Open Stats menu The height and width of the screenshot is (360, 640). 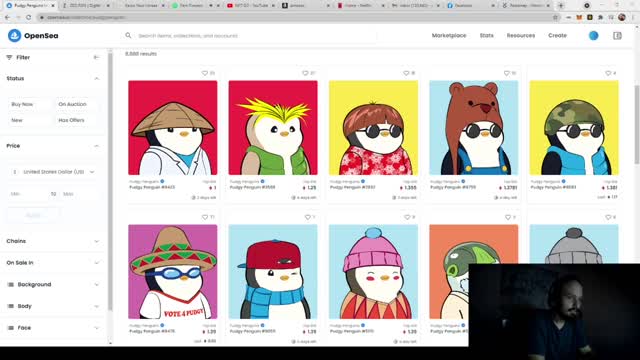tap(487, 36)
